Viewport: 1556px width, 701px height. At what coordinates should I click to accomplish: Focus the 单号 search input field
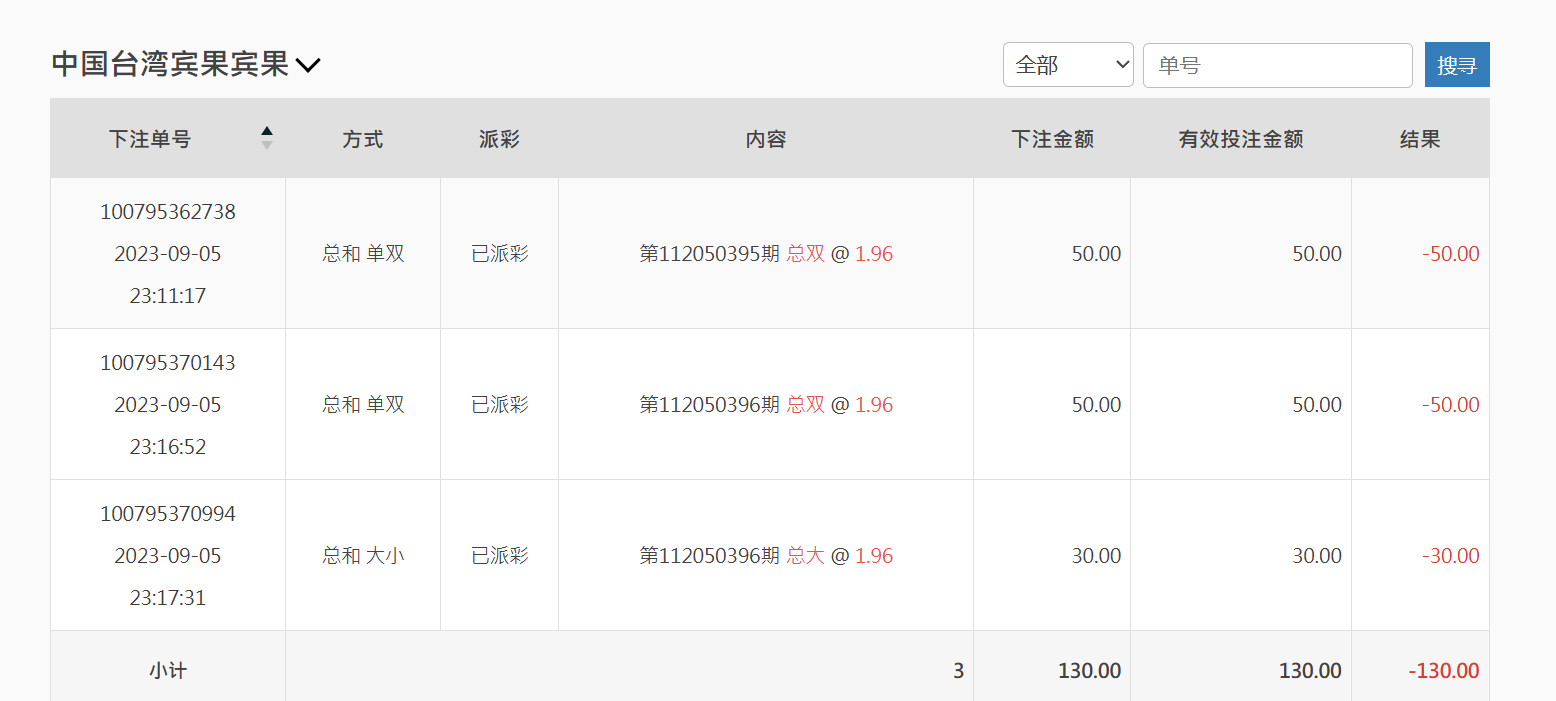(1277, 65)
